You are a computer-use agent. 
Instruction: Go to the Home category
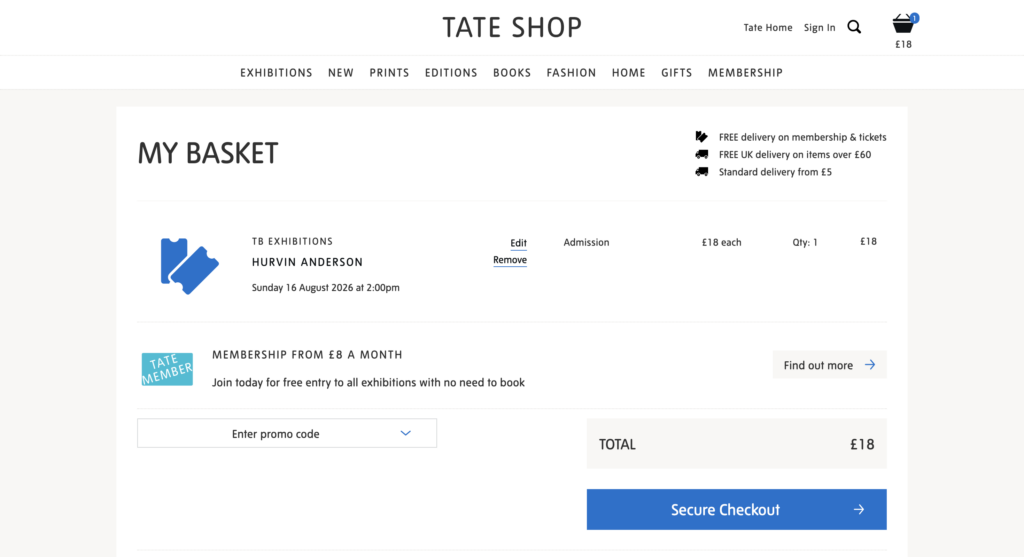629,72
